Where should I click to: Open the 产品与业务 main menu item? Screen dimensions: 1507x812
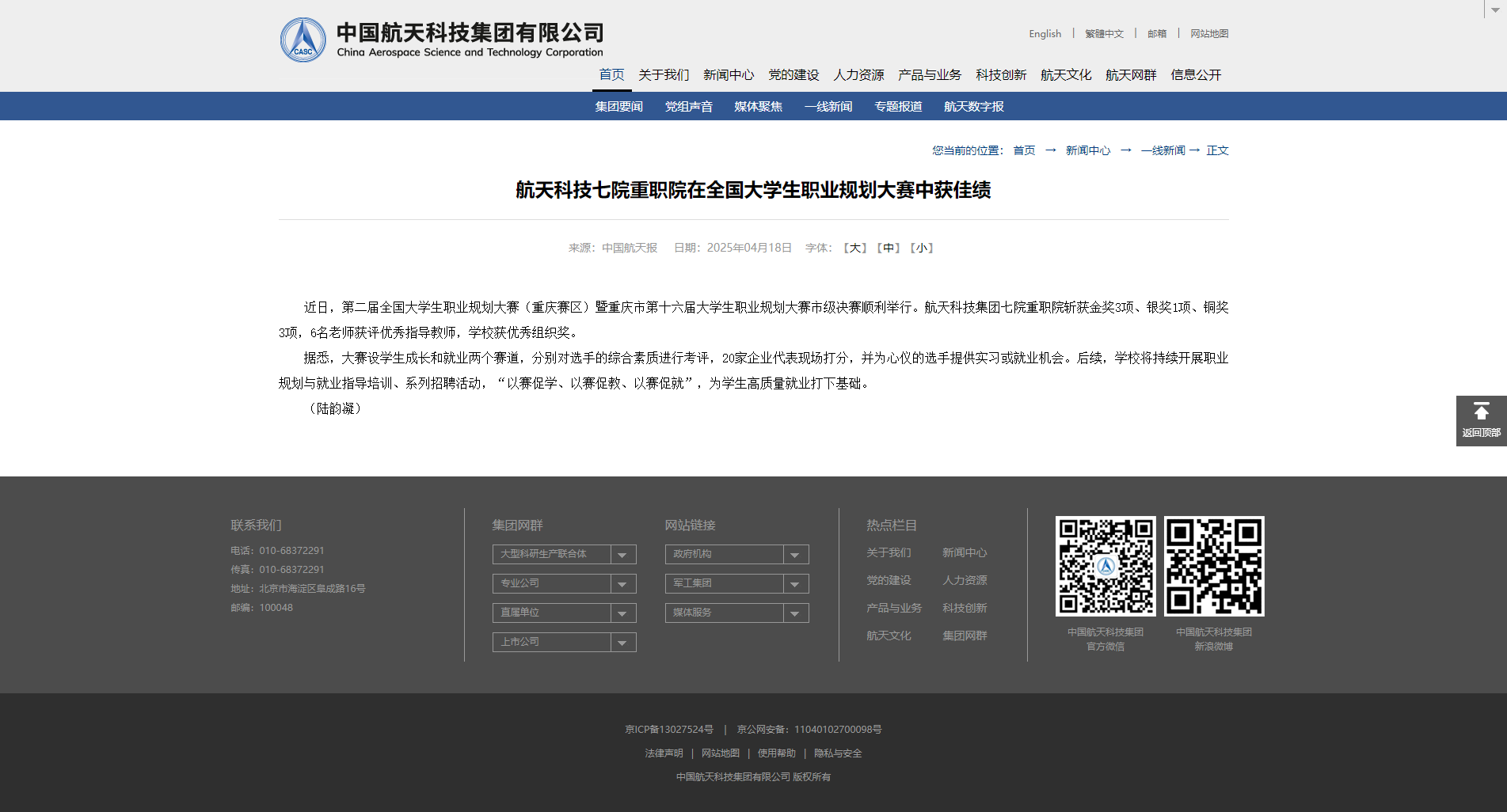coord(930,74)
